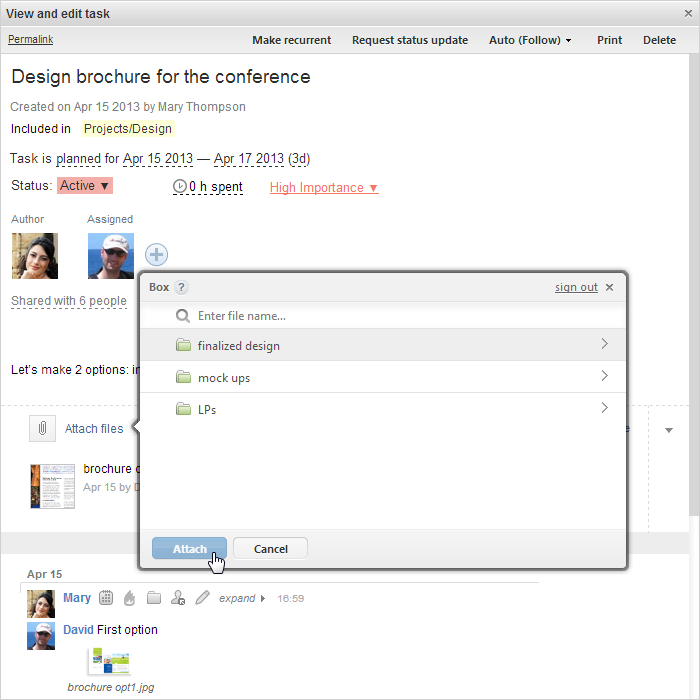Viewport: 700px width, 700px height.
Task: Click the paperclip attach icon
Action: click(42, 428)
